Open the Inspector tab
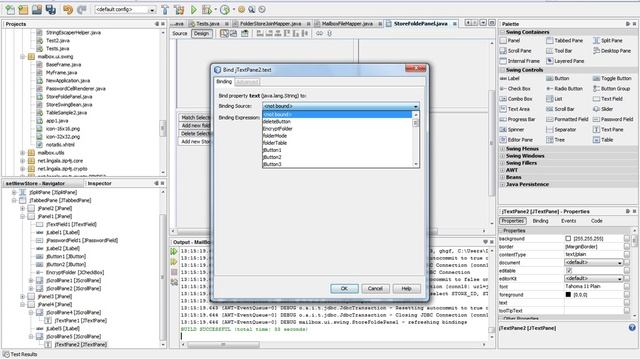Screen dimensions: 640x360 (99, 183)
